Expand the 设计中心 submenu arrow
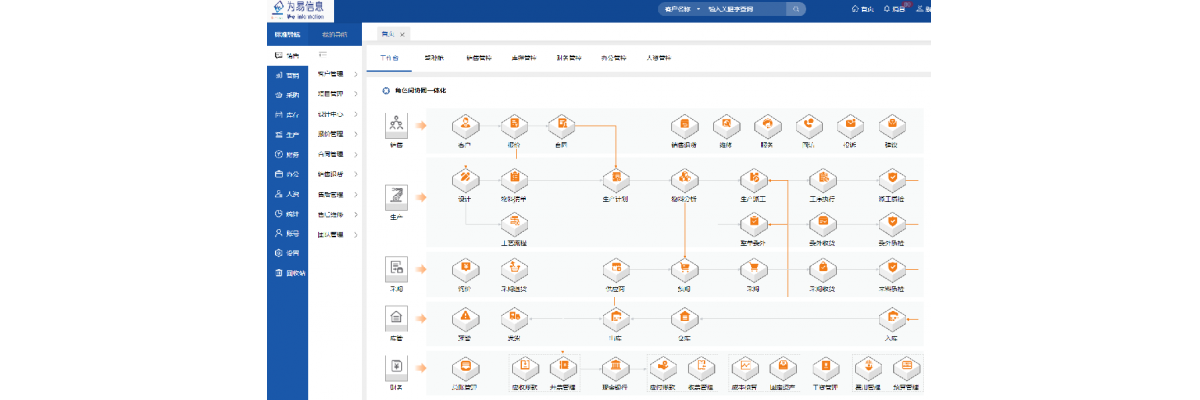 (356, 114)
